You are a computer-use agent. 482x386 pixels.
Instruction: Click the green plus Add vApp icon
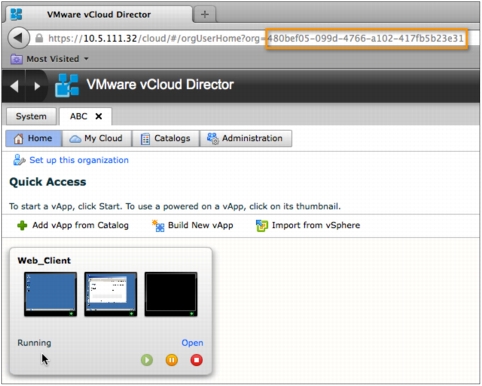point(22,226)
